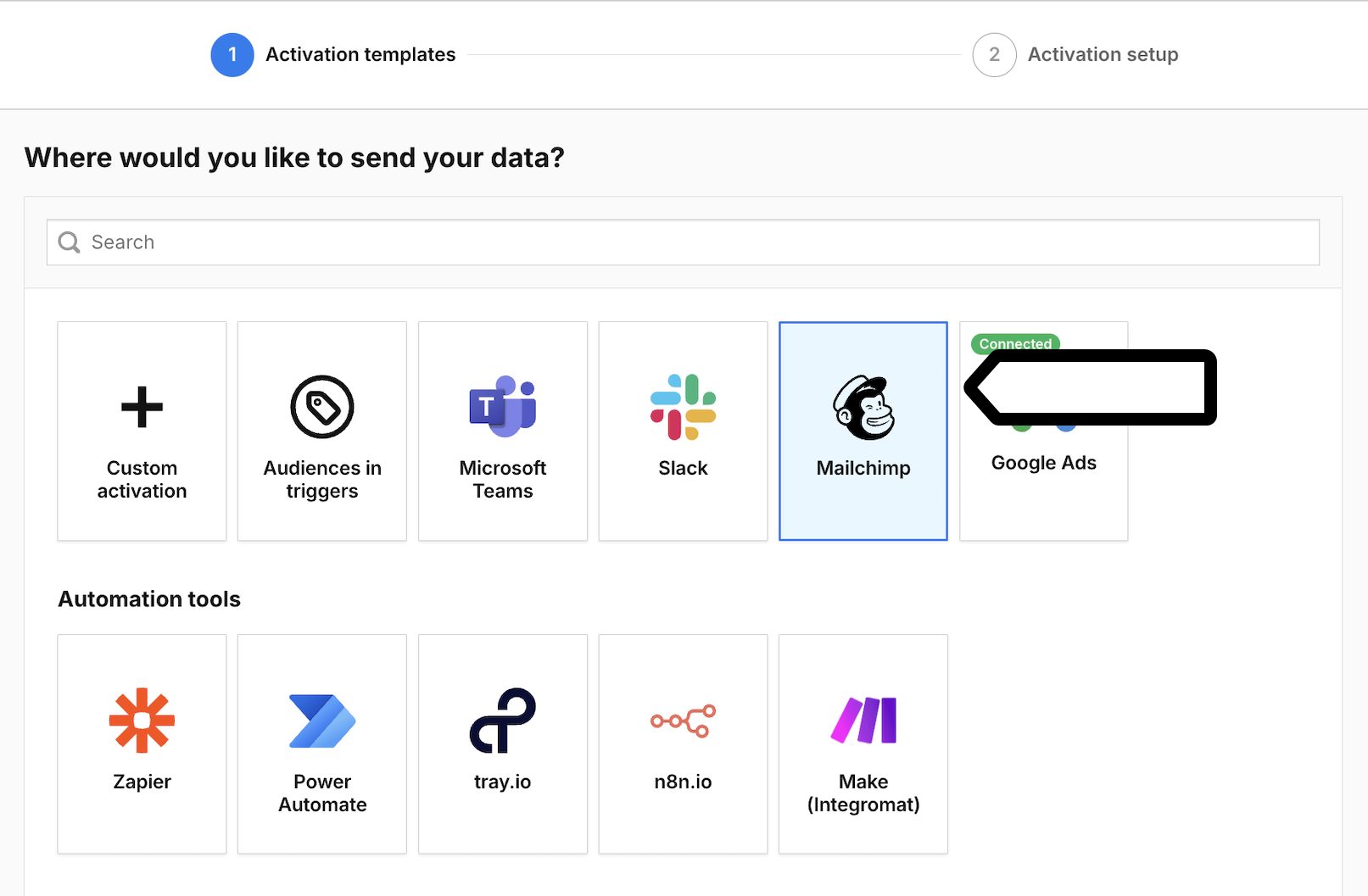Open the tray.io automation tool icon

coord(502,721)
